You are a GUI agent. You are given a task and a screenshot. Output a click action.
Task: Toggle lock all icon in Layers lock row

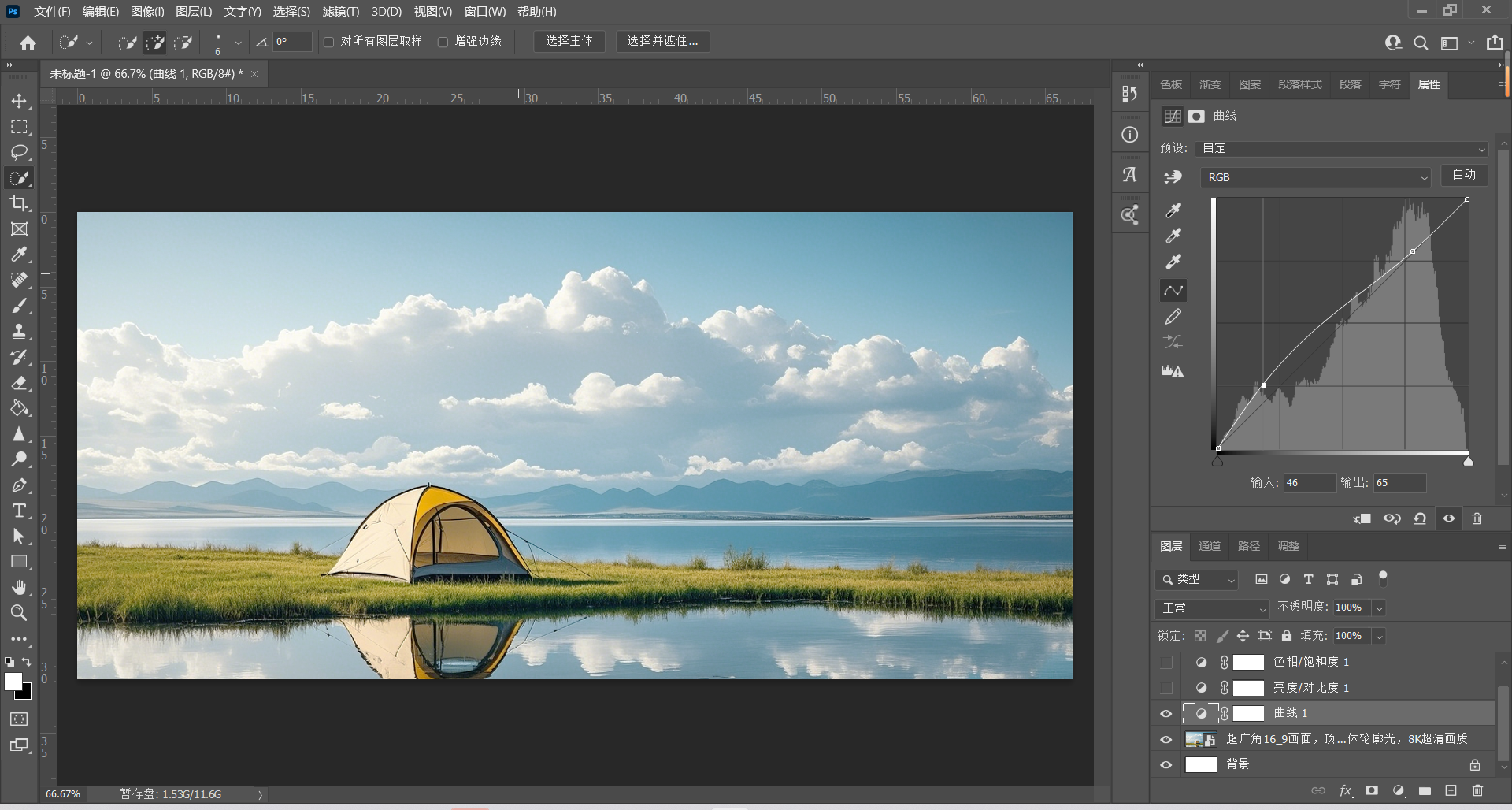pyautogui.click(x=1287, y=636)
